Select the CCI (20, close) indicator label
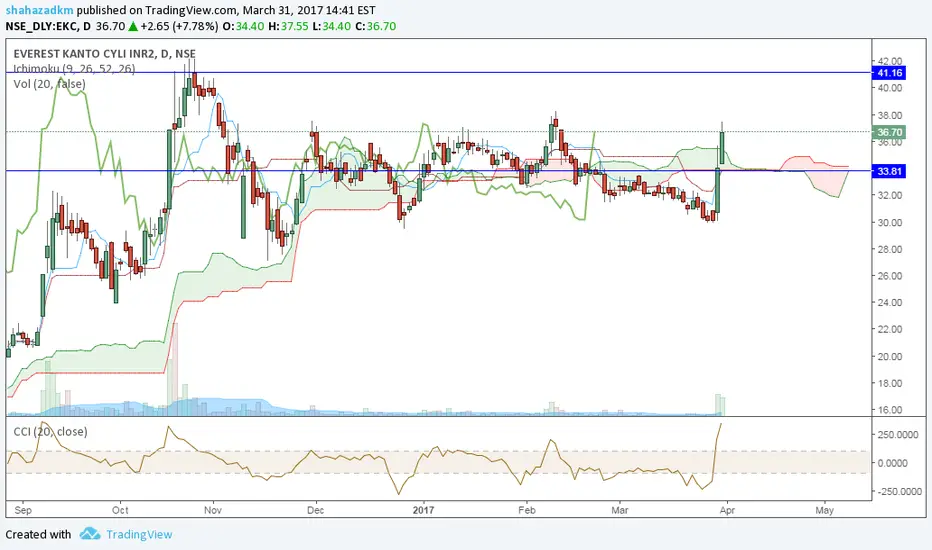Screen dimensions: 932x550 [51, 431]
